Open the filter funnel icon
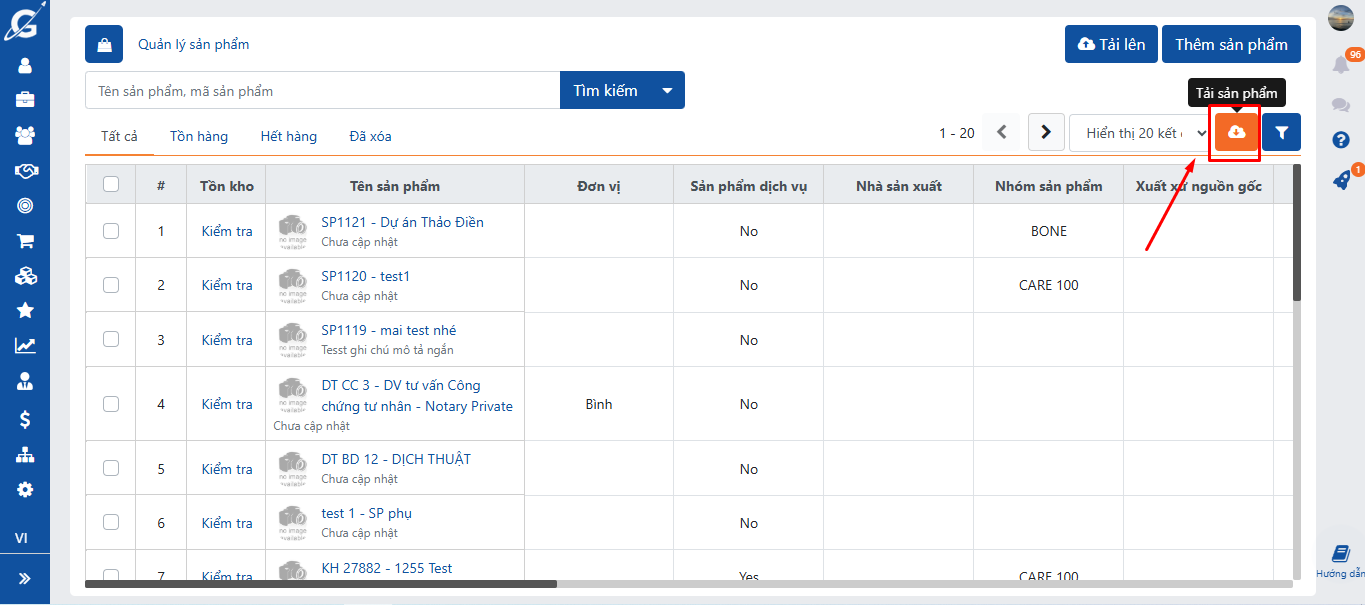 (1281, 132)
